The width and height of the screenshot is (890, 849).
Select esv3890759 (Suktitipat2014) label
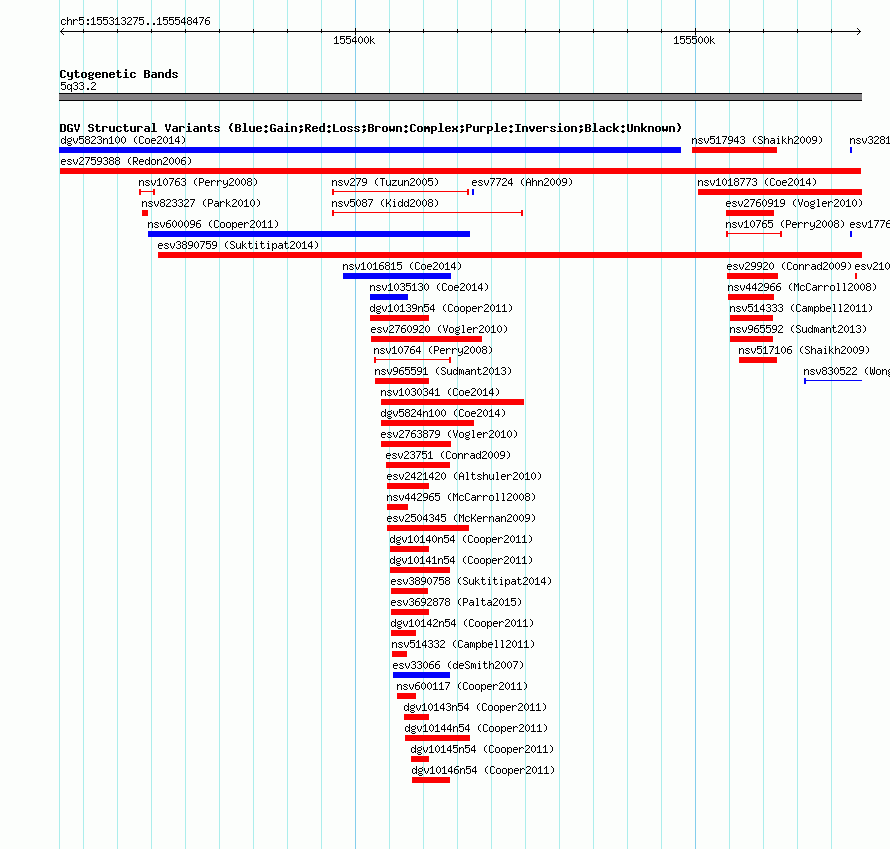(x=238, y=245)
